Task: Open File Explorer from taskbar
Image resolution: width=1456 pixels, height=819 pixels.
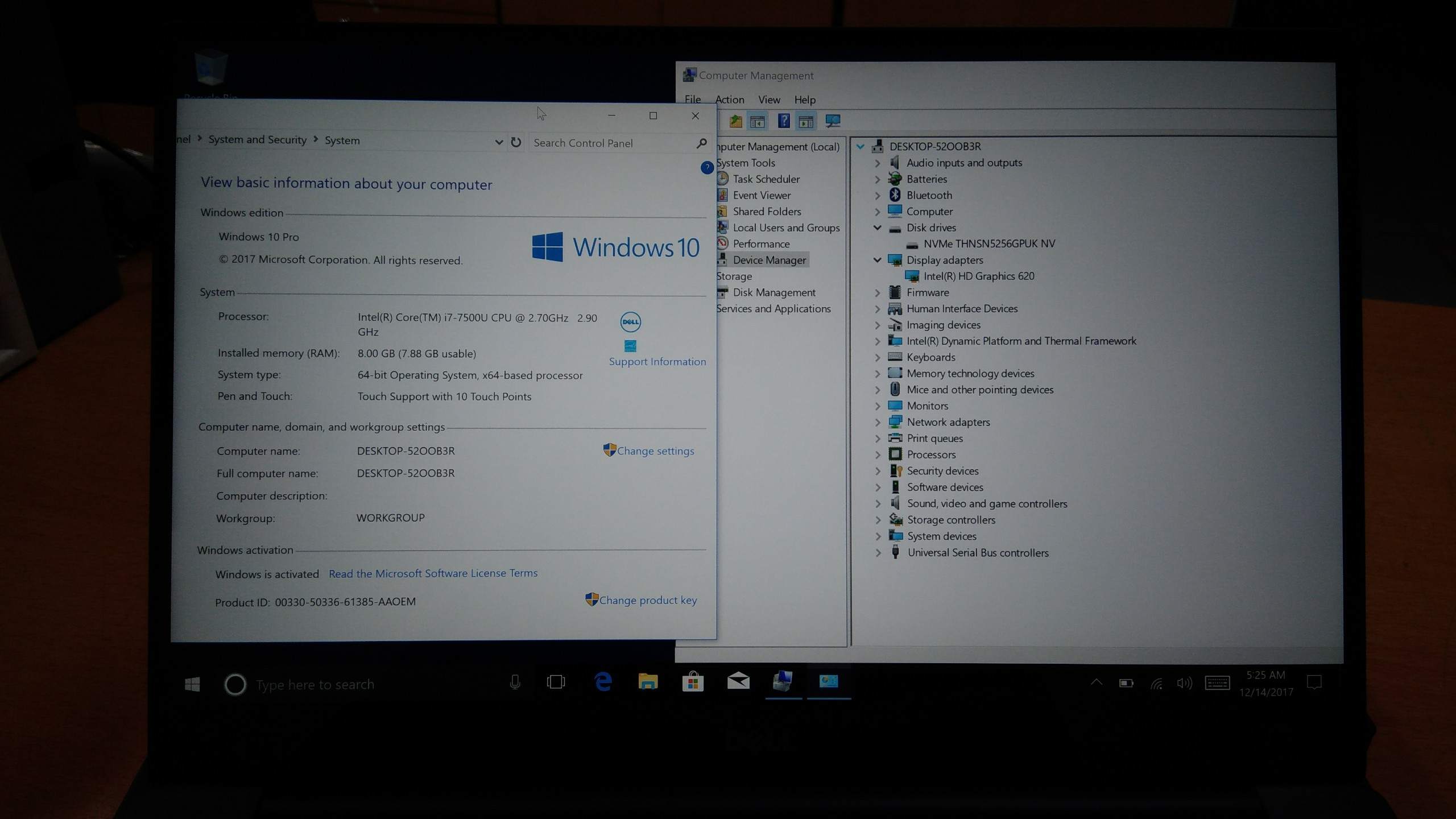Action: coord(648,681)
